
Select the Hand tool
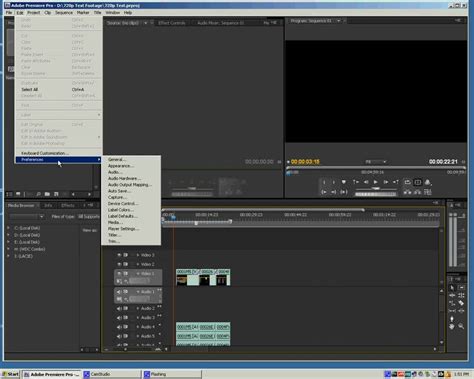[x=452, y=326]
